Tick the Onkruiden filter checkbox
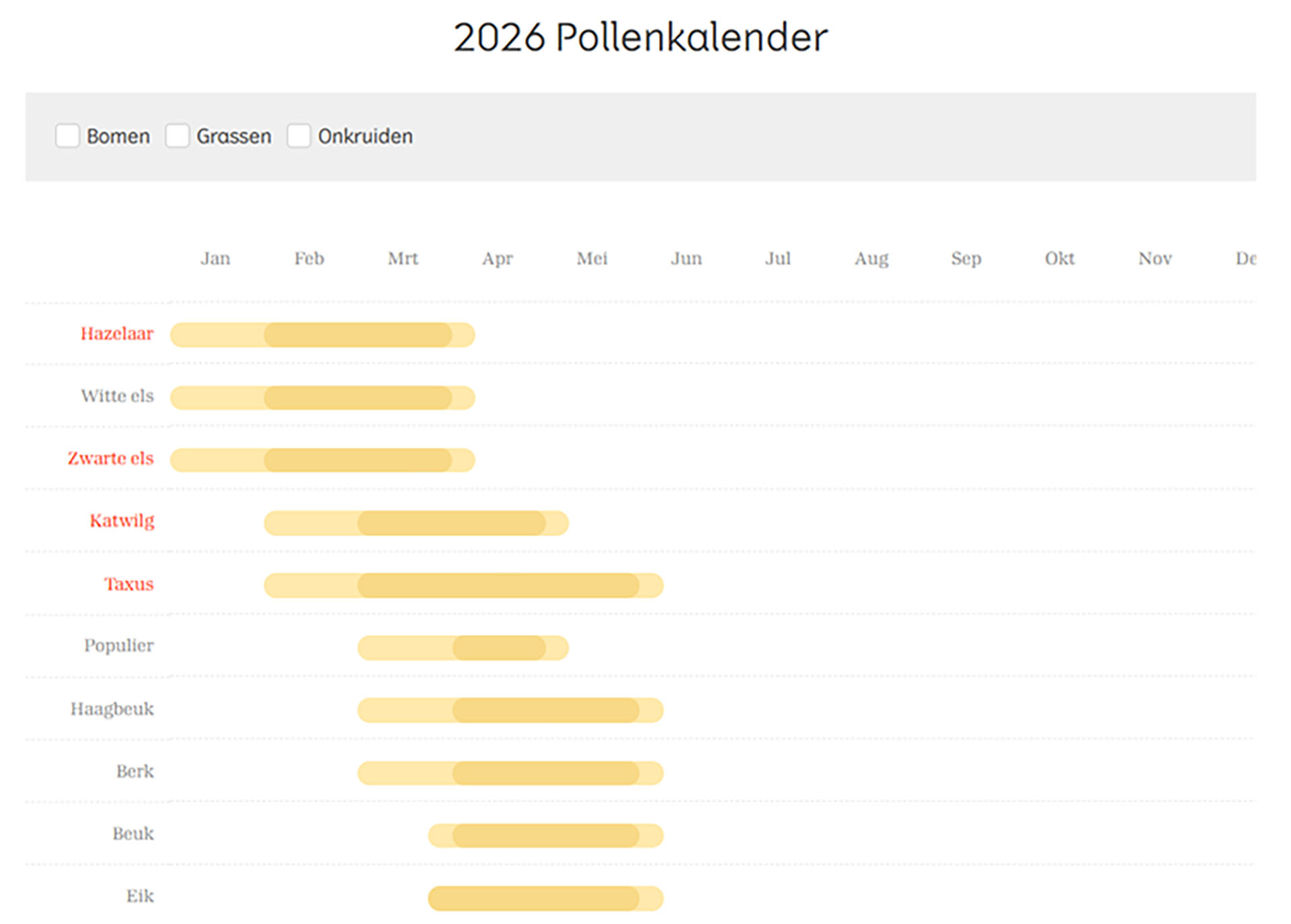 [x=299, y=136]
